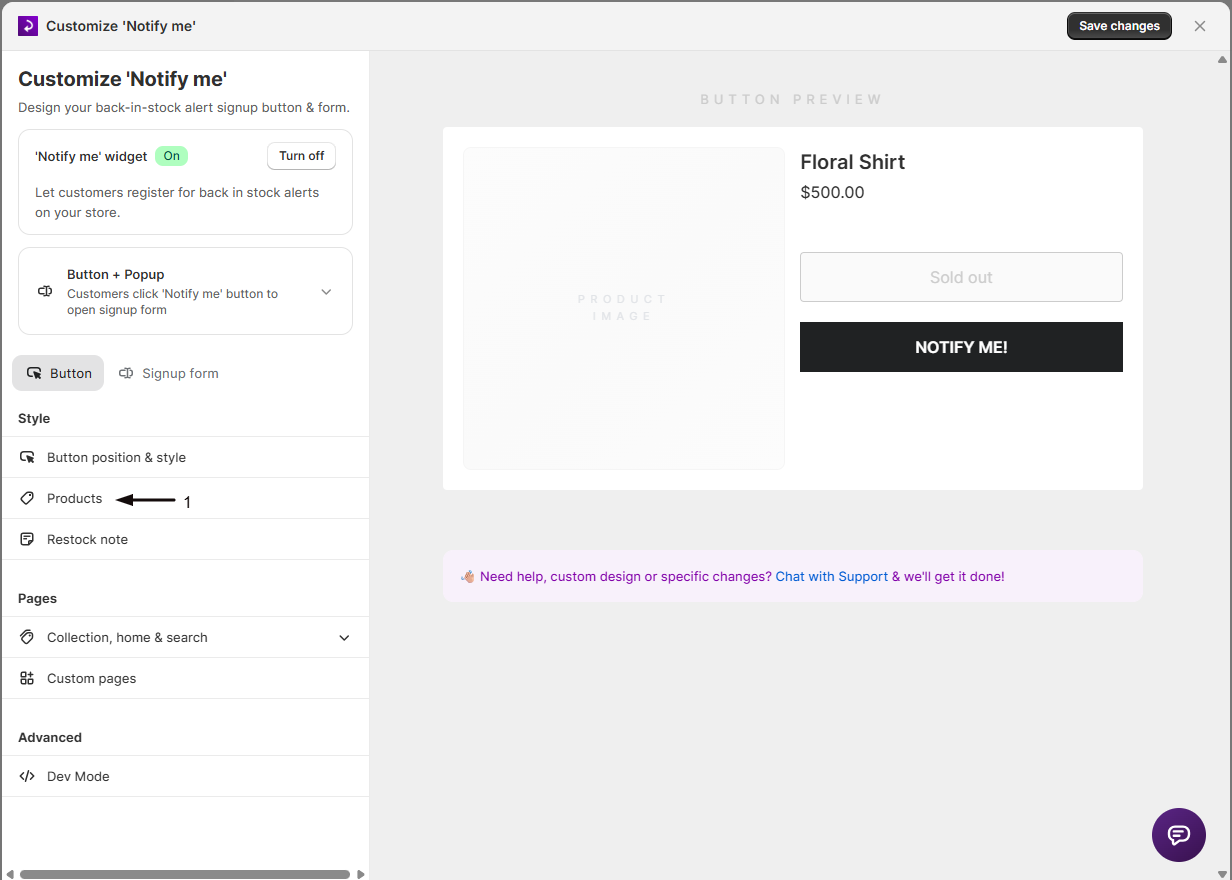Click the 'BUTTON PREVIEW' heading

[x=792, y=99]
